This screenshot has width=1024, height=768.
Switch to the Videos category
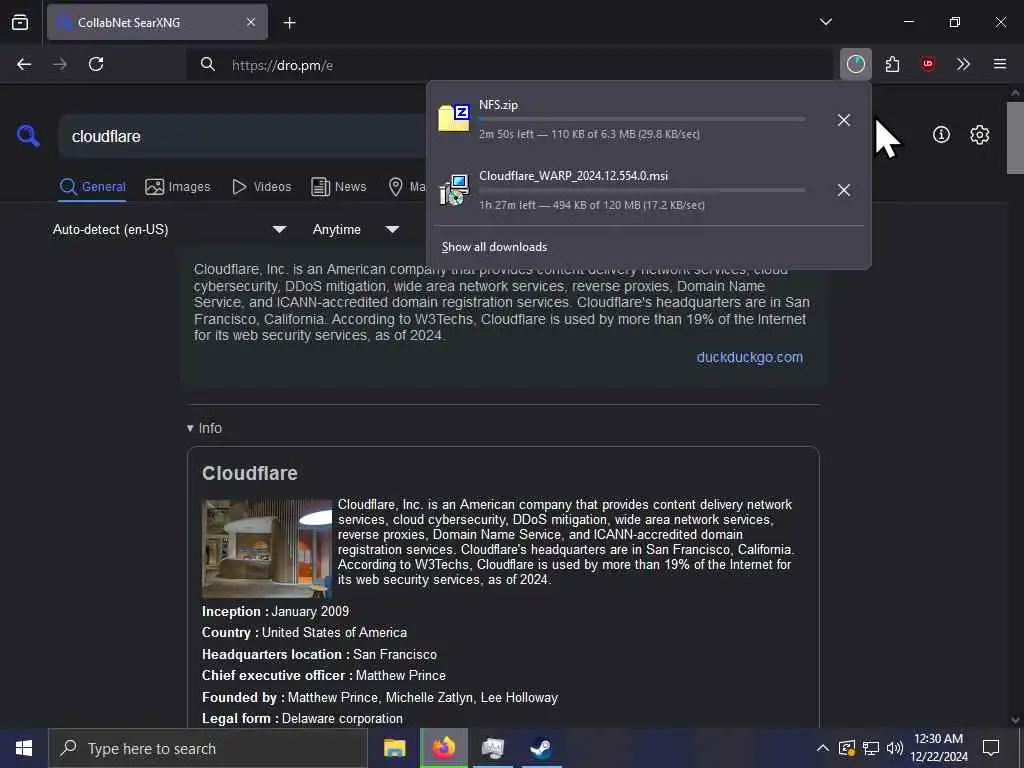[262, 187]
